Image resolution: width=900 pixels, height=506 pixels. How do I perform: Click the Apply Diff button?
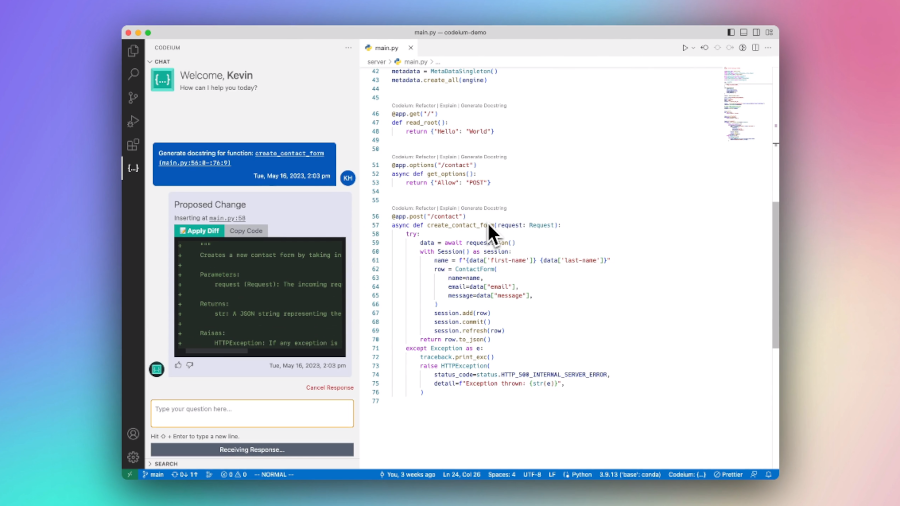[199, 231]
